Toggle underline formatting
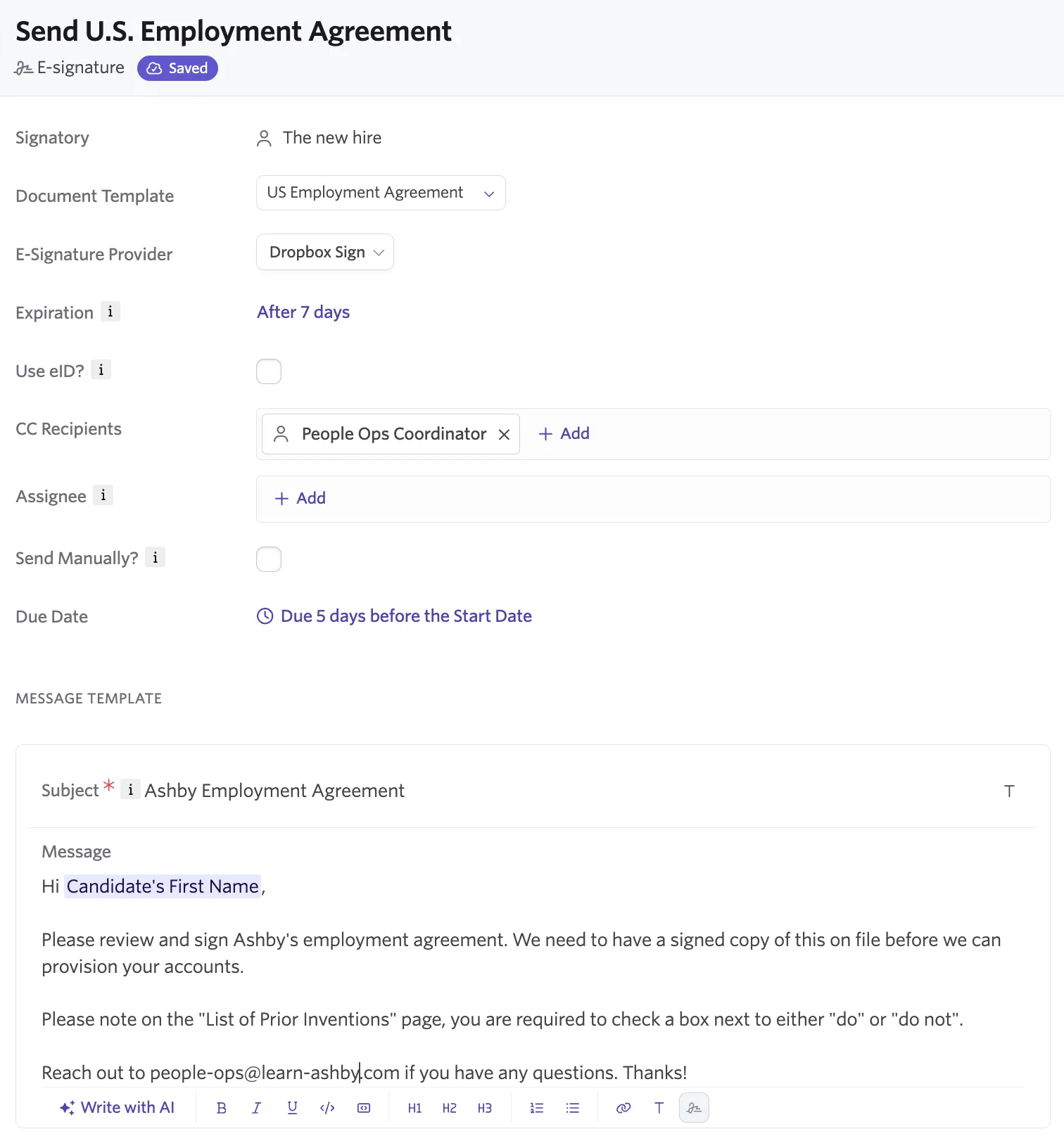The width and height of the screenshot is (1064, 1141). point(292,1108)
